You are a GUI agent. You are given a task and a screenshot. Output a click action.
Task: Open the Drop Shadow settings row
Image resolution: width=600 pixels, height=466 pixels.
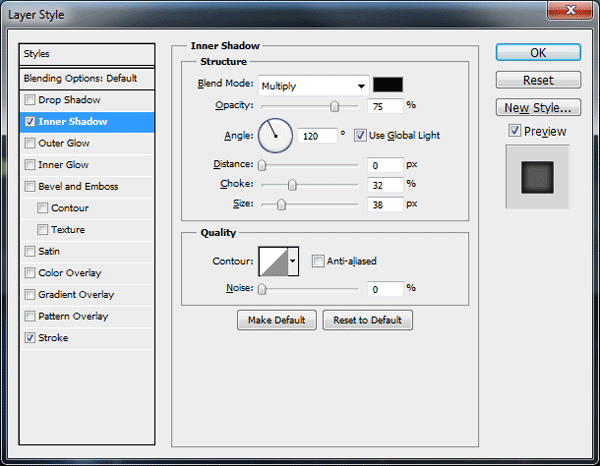tap(87, 100)
